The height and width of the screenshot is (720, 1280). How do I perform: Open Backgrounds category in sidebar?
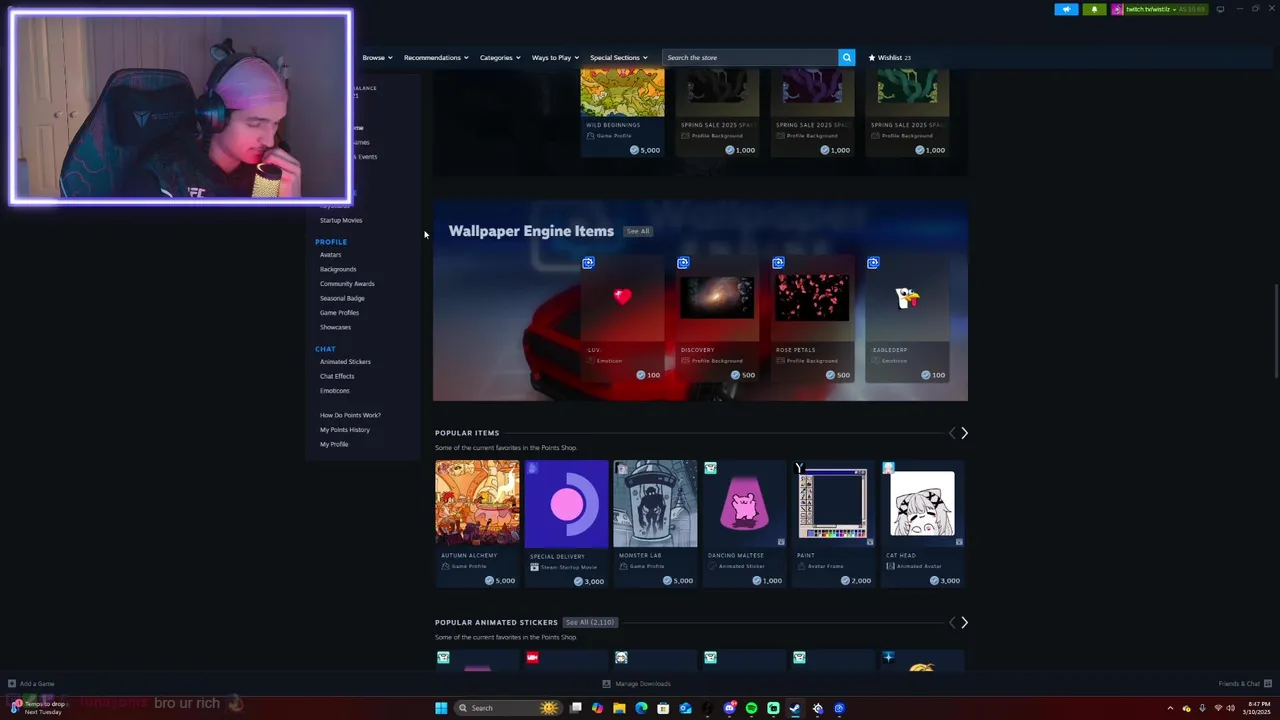338,269
